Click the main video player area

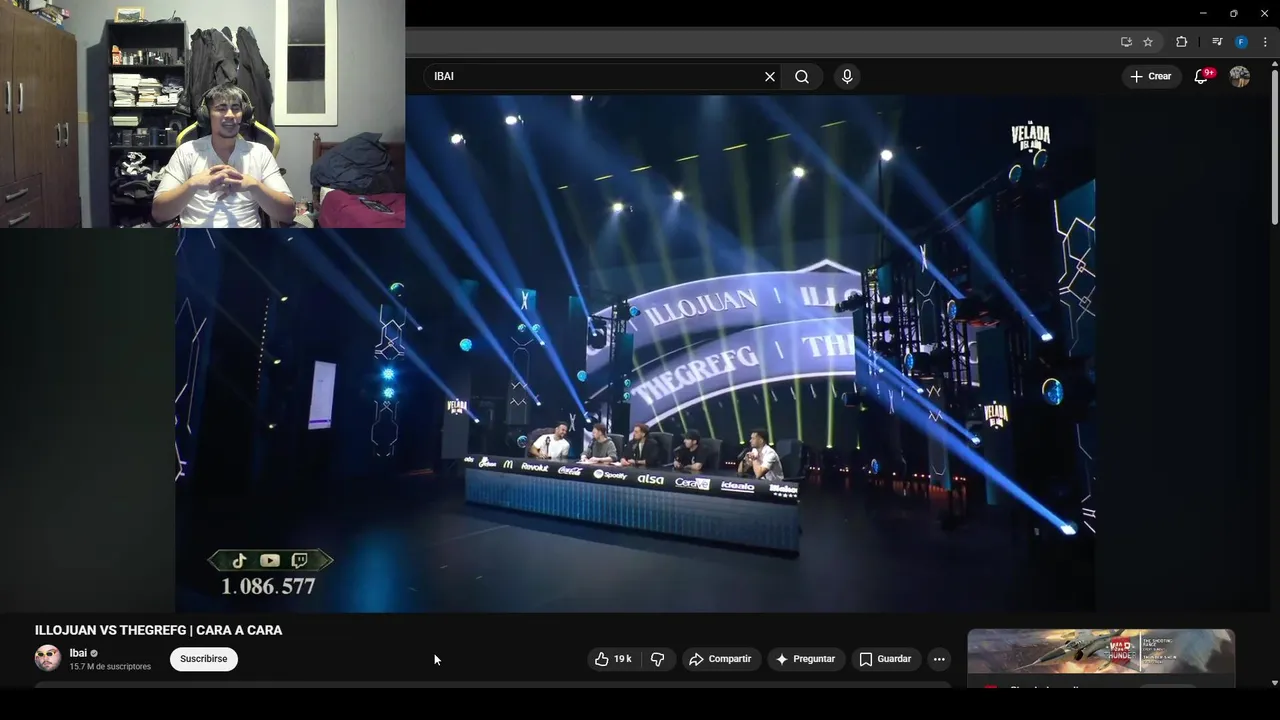point(635,353)
